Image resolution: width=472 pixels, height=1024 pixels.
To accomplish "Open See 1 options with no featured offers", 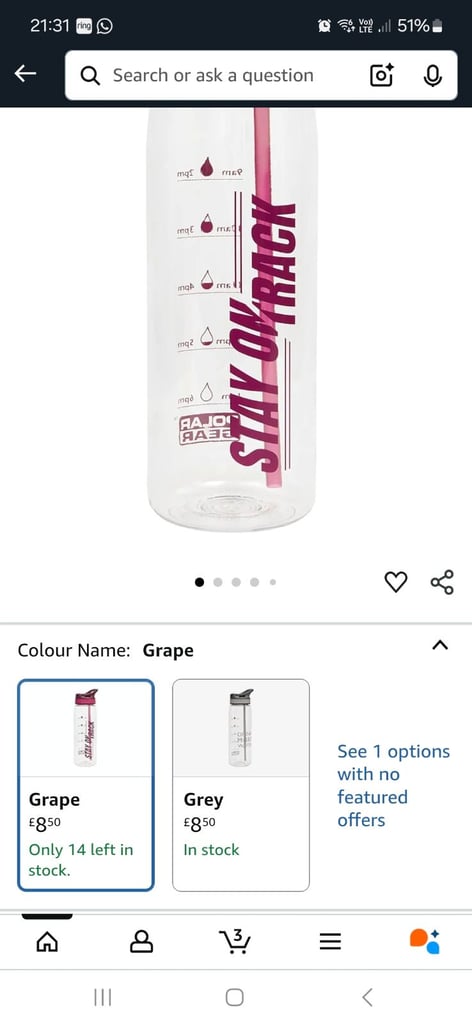I will point(394,786).
